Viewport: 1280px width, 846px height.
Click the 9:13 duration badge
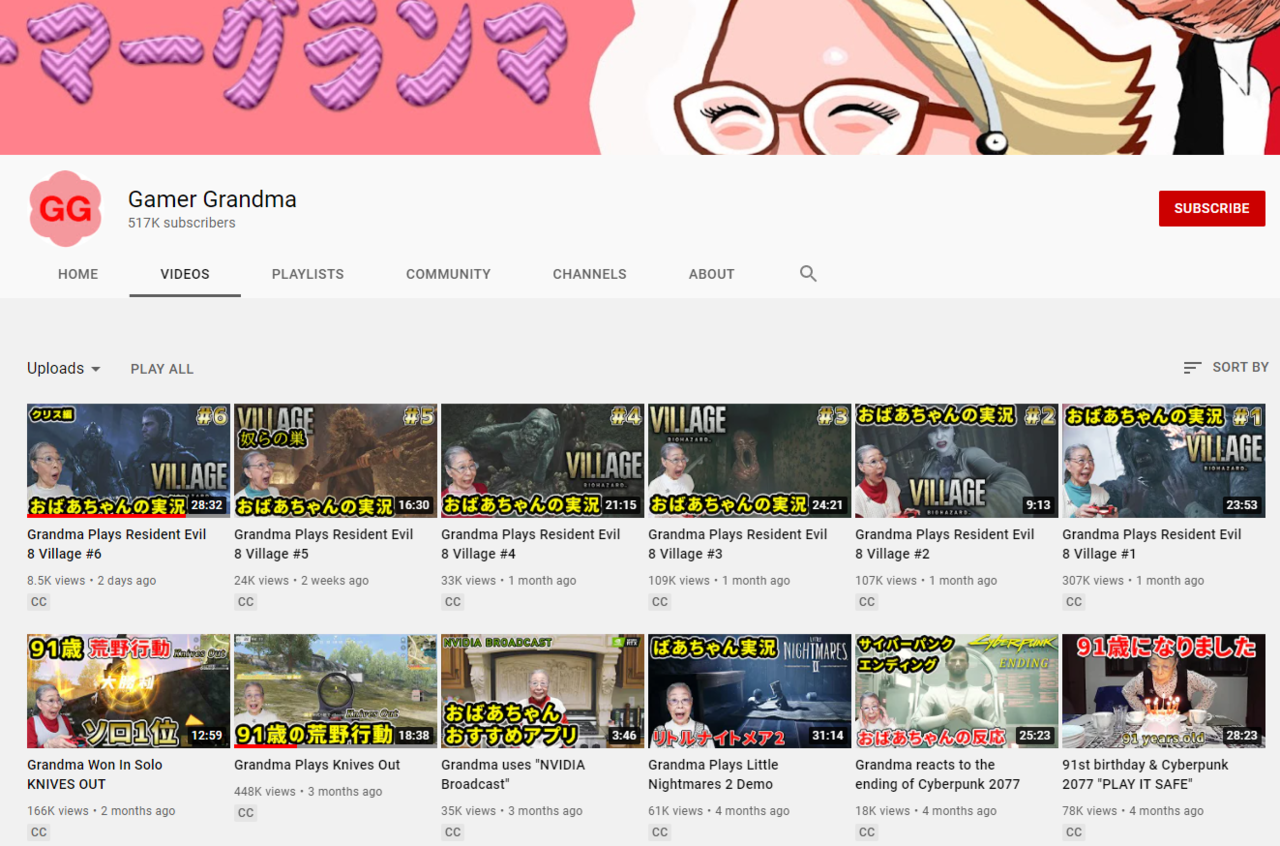[1038, 506]
